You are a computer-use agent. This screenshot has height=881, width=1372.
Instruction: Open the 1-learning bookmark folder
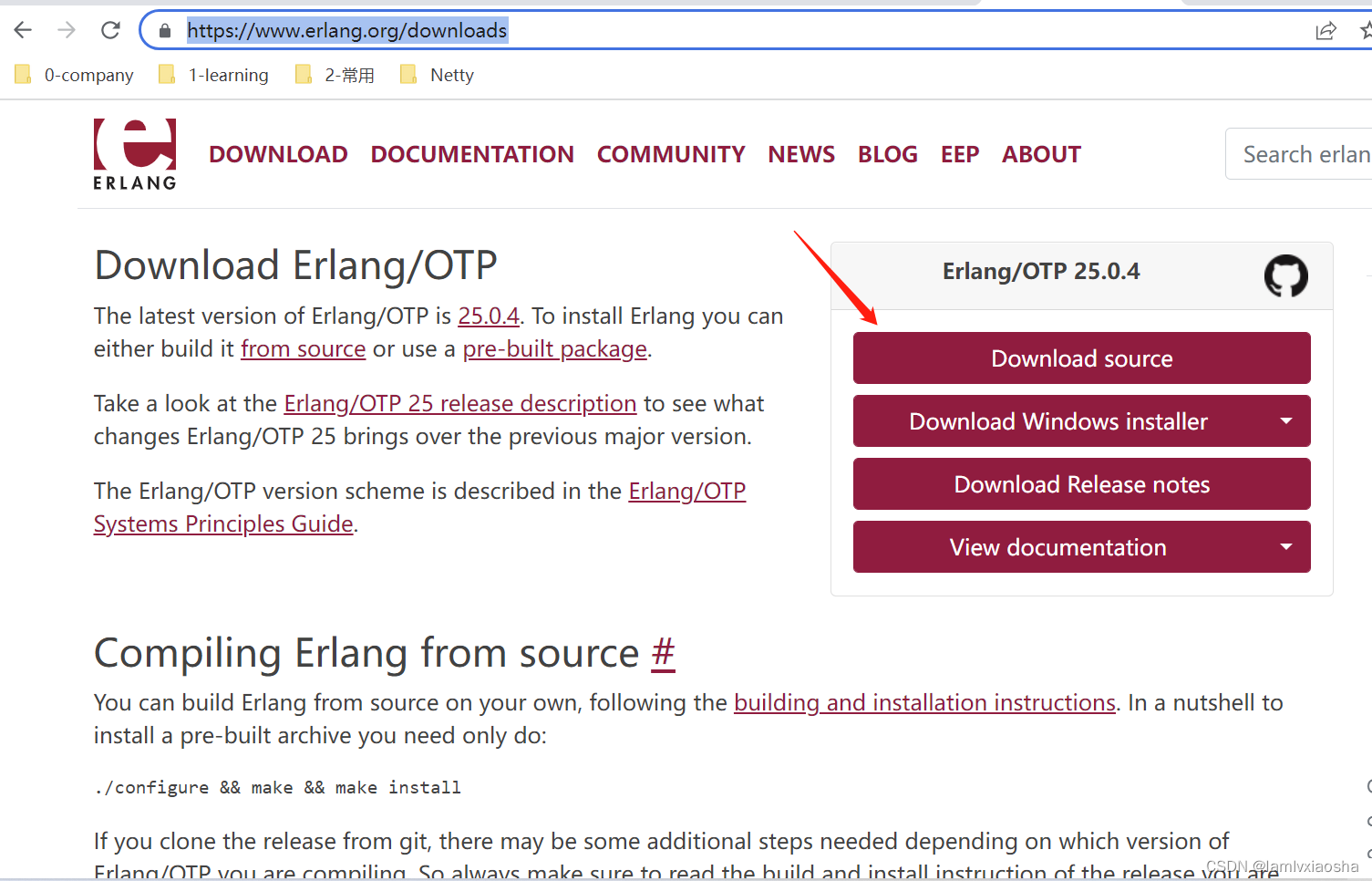214,75
